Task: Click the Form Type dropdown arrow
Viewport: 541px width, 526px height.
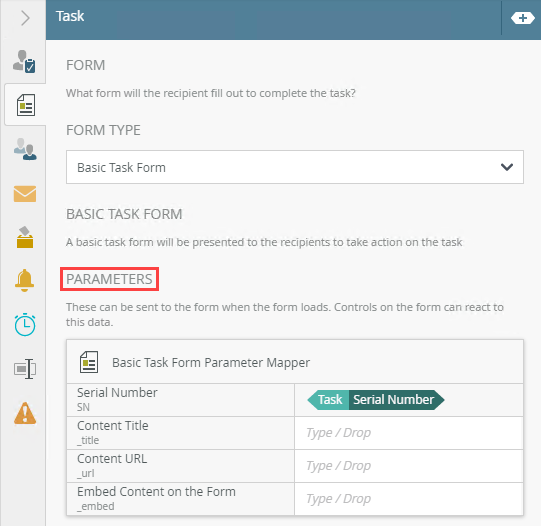Action: (507, 167)
